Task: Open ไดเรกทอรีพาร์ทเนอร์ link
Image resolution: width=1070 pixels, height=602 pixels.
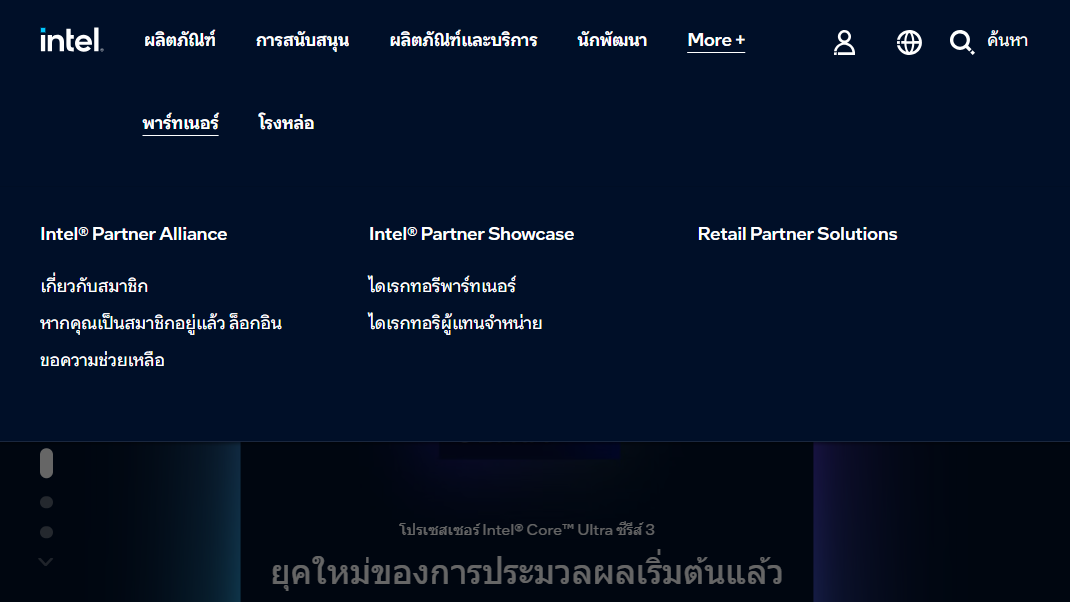Action: [x=442, y=286]
